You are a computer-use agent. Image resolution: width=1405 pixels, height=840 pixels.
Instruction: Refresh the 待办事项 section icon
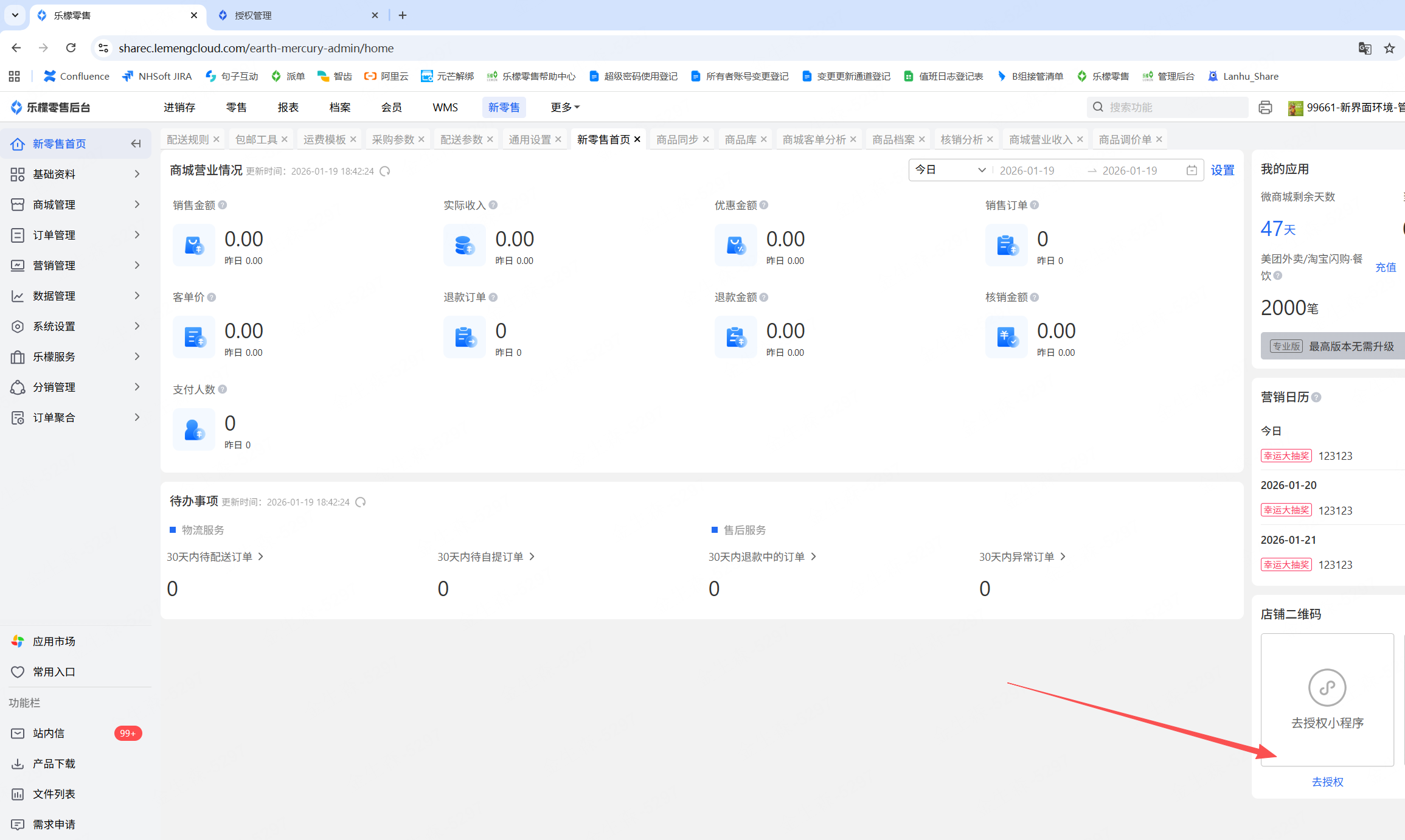click(361, 502)
